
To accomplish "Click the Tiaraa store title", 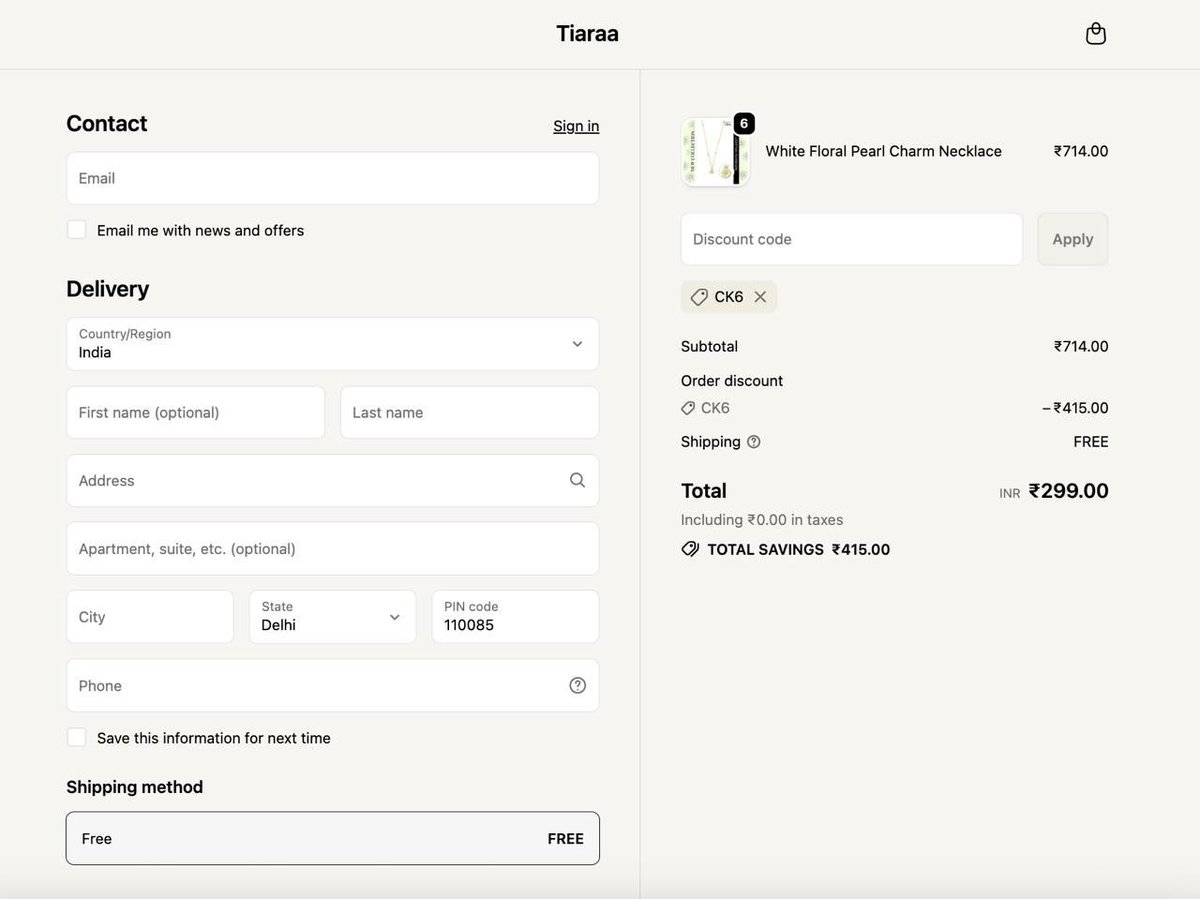I will tap(588, 33).
